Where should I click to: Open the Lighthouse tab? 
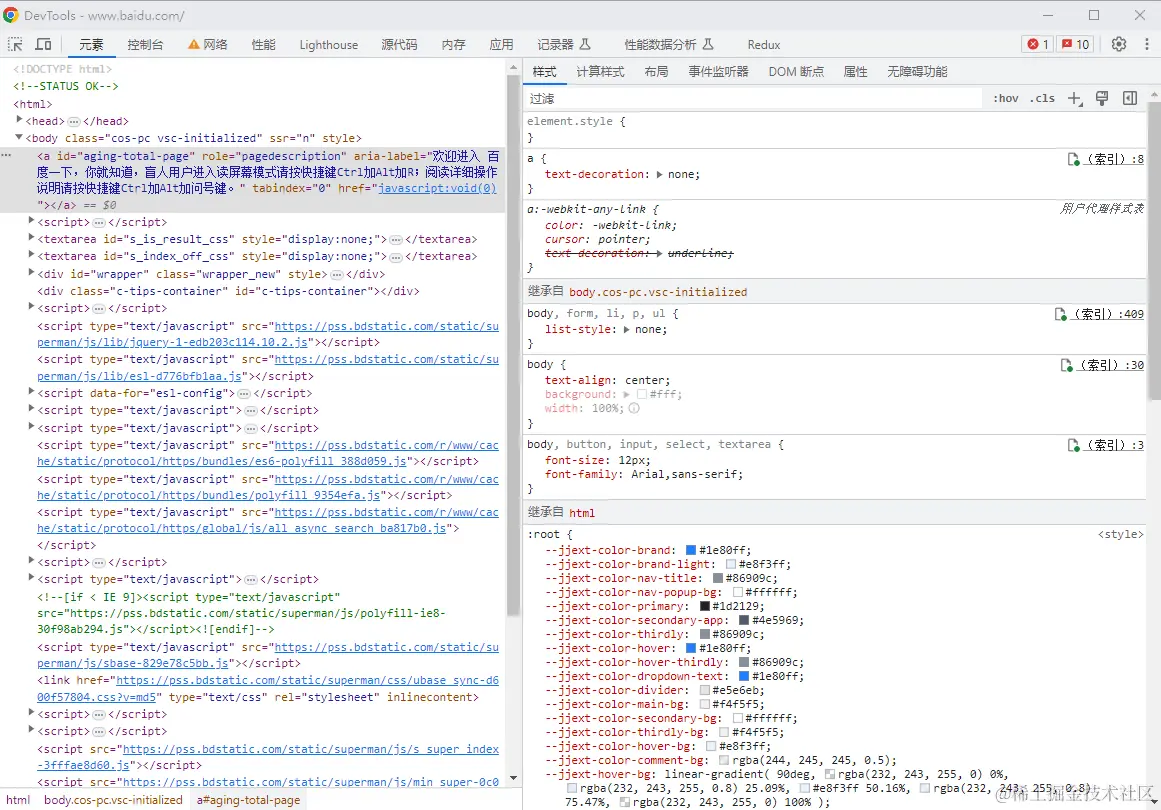pos(328,44)
